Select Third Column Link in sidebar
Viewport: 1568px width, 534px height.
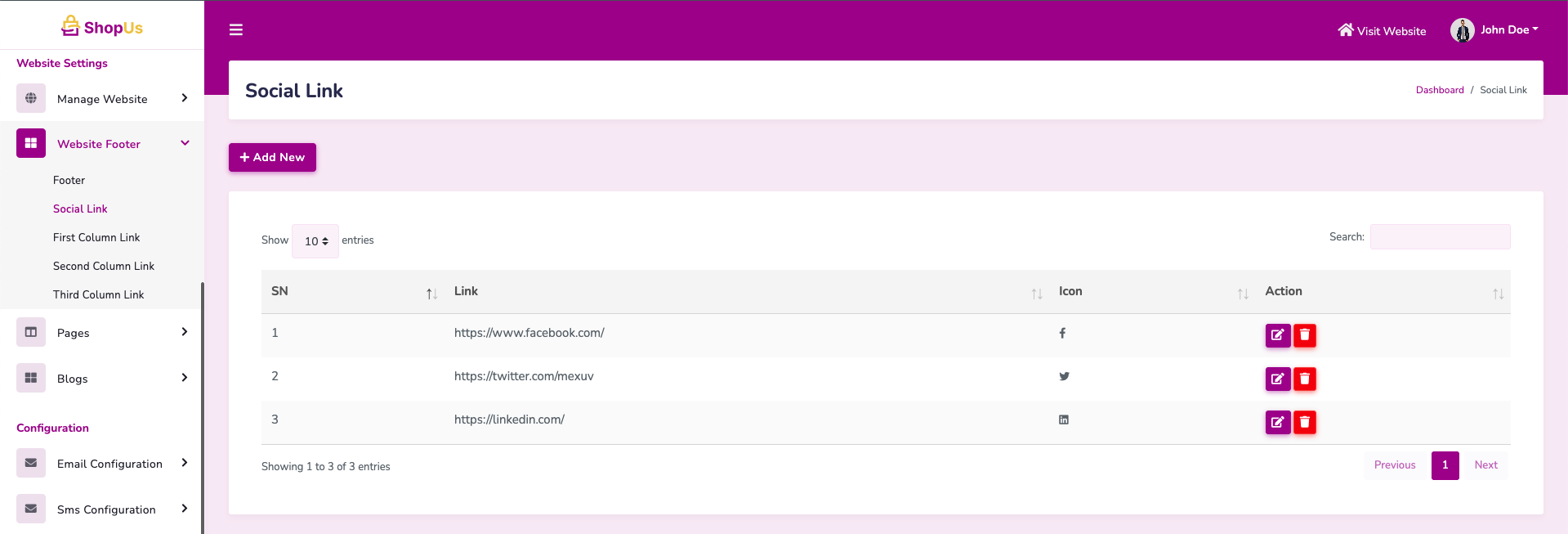click(98, 294)
